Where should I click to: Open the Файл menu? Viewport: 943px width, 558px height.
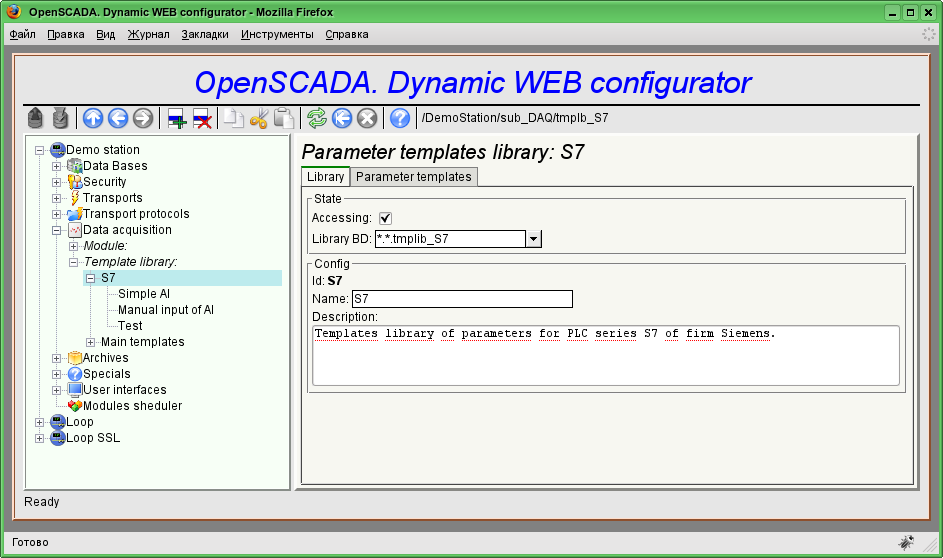coord(22,34)
